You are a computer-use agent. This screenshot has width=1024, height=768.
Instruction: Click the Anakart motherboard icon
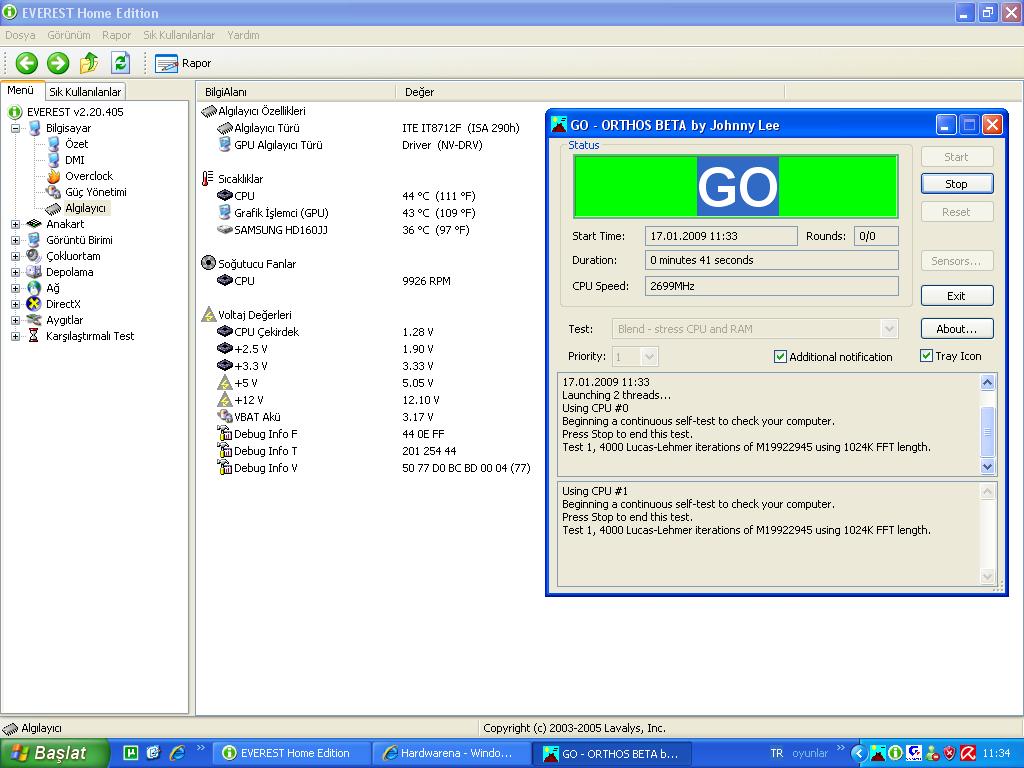pyautogui.click(x=34, y=224)
